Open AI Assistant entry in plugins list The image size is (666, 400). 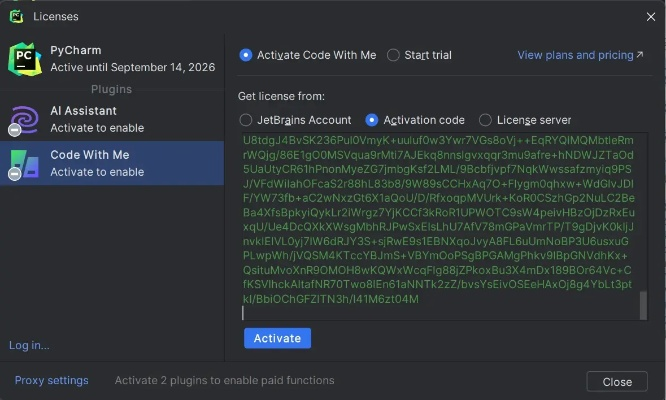(112, 119)
